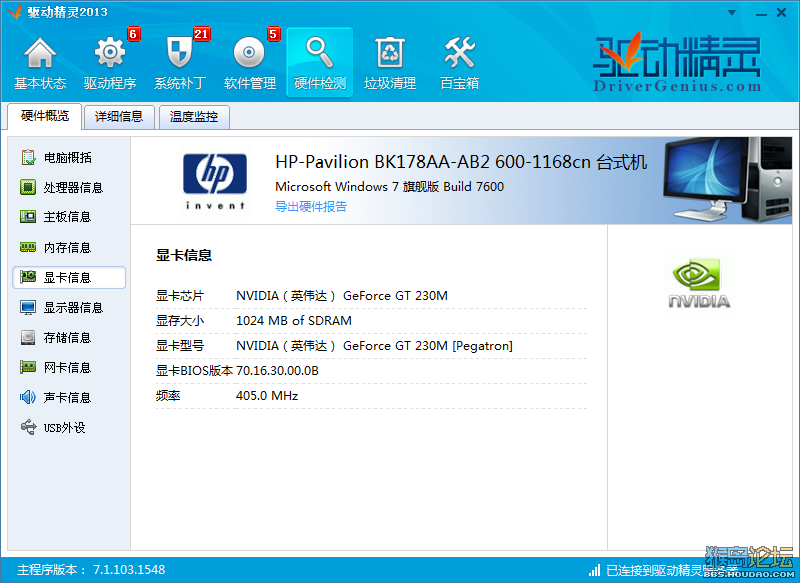Viewport: 800px width, 583px height.
Task: Click the 主程序版本 7.1.103.1548 status text
Action: [x=91, y=570]
